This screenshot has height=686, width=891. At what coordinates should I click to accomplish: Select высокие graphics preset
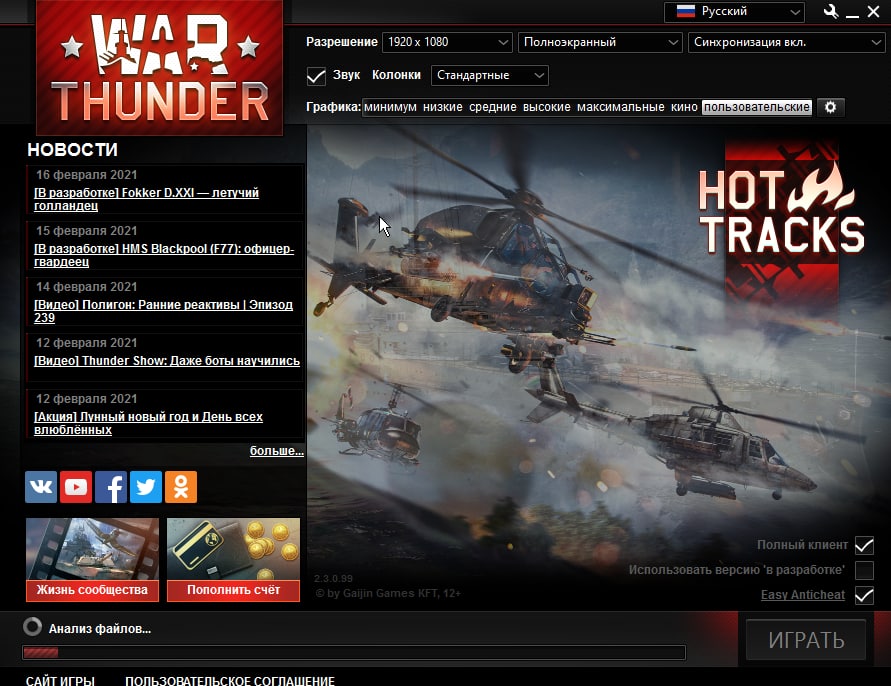[x=547, y=107]
